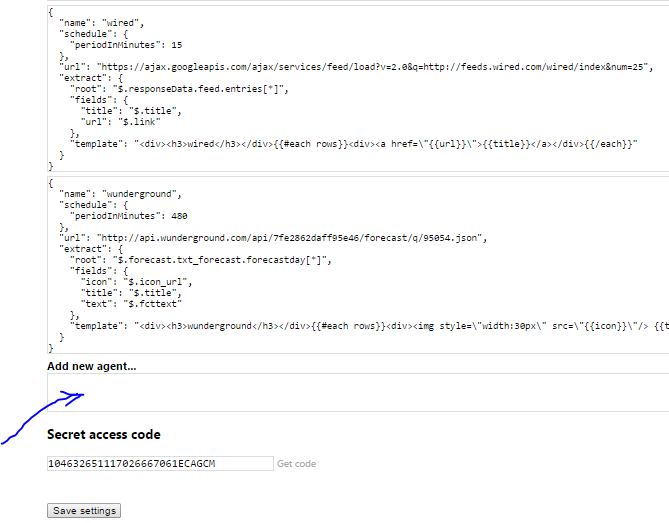Place cursor in the wired template line
This screenshot has height=523, width=669.
click(354, 144)
